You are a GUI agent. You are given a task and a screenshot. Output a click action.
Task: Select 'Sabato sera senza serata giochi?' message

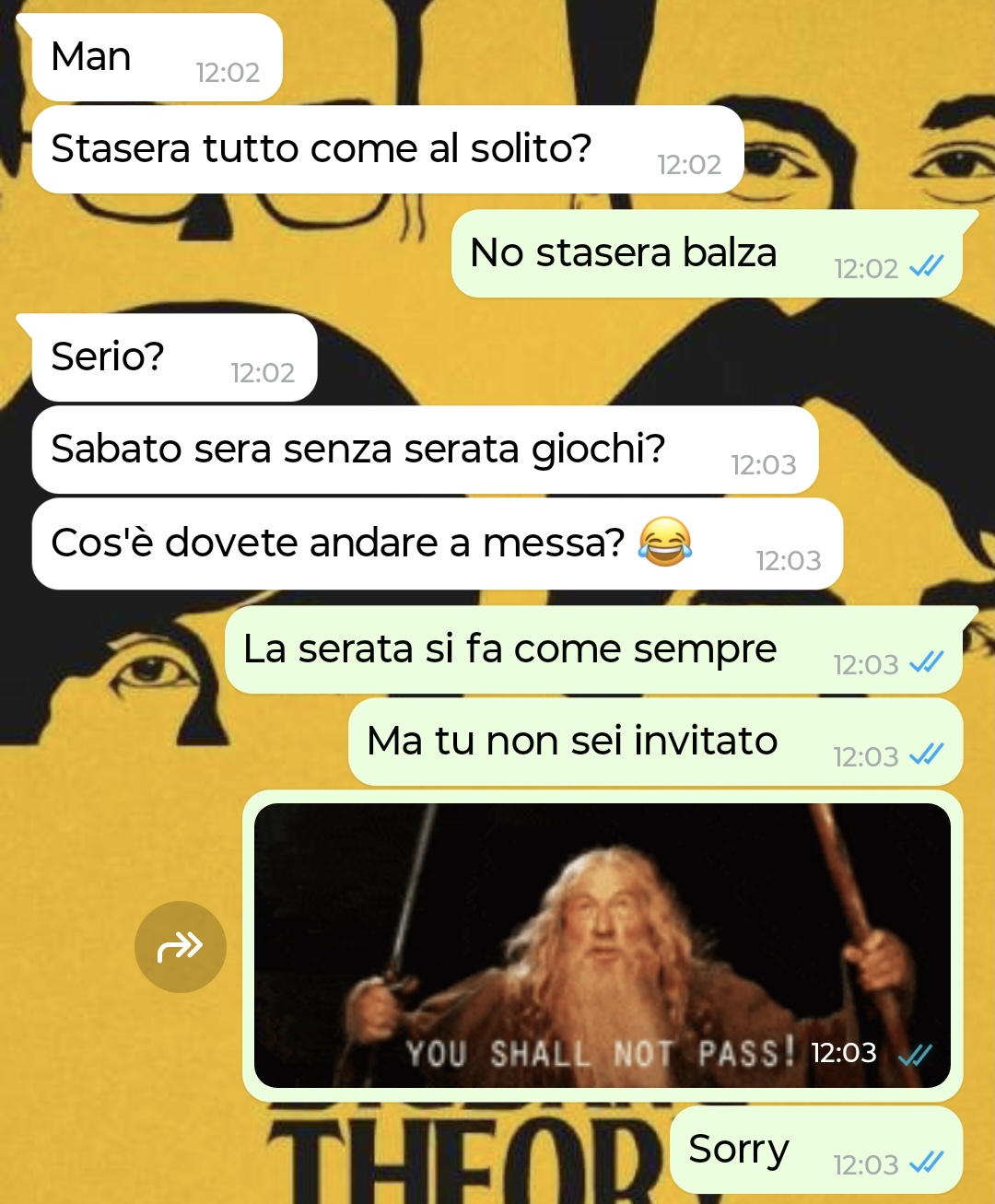pyautogui.click(x=426, y=450)
